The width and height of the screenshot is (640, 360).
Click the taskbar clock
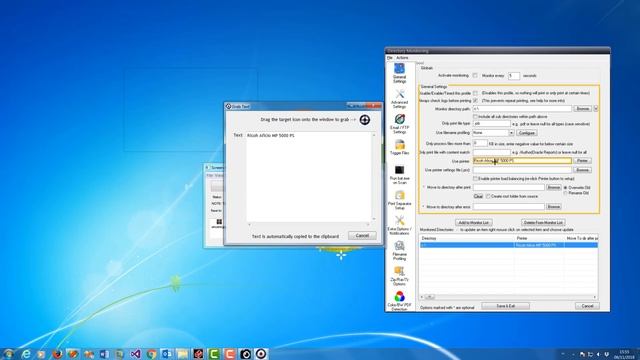coord(624,354)
